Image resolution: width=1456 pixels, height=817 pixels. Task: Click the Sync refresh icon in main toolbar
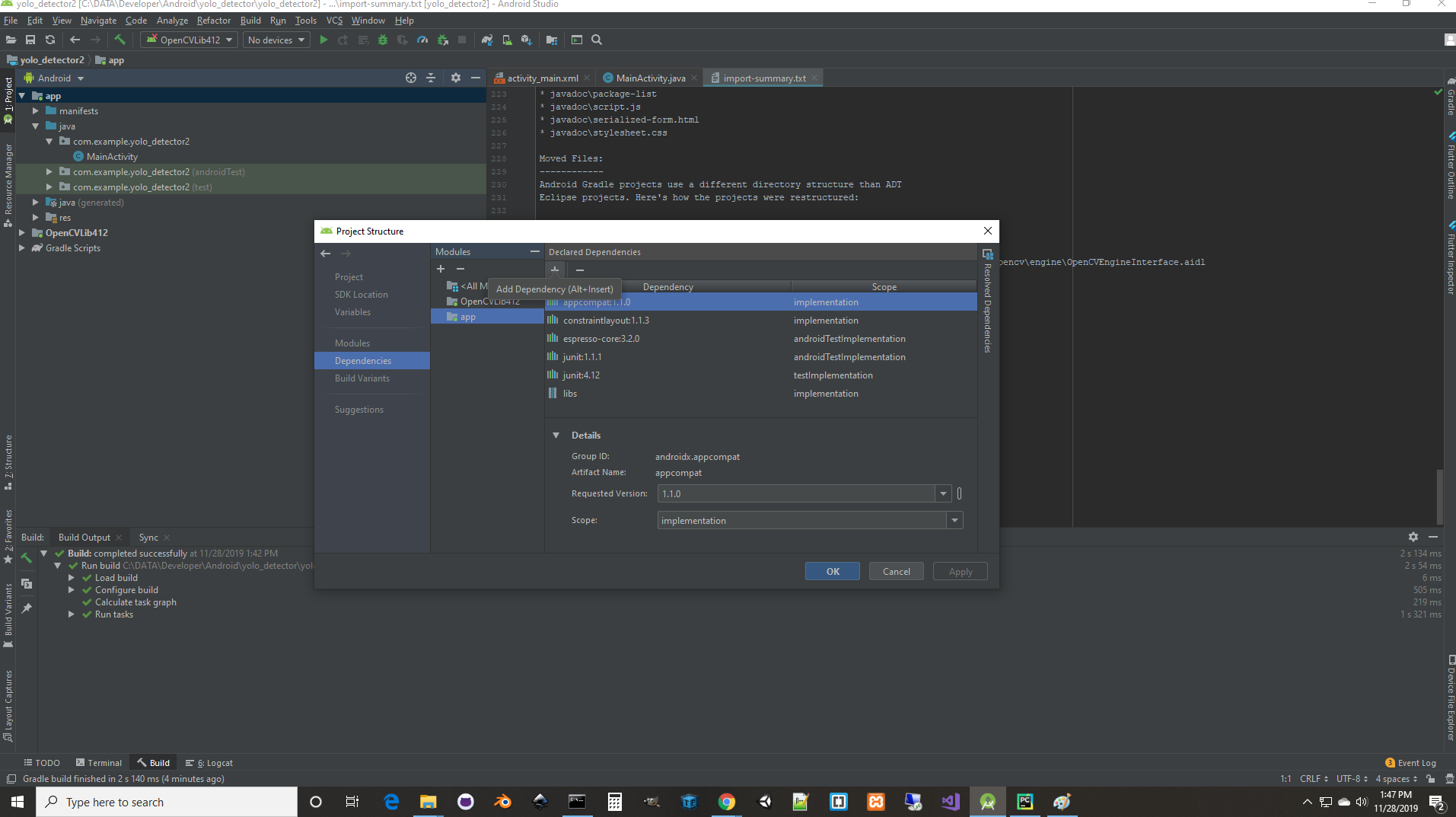50,40
